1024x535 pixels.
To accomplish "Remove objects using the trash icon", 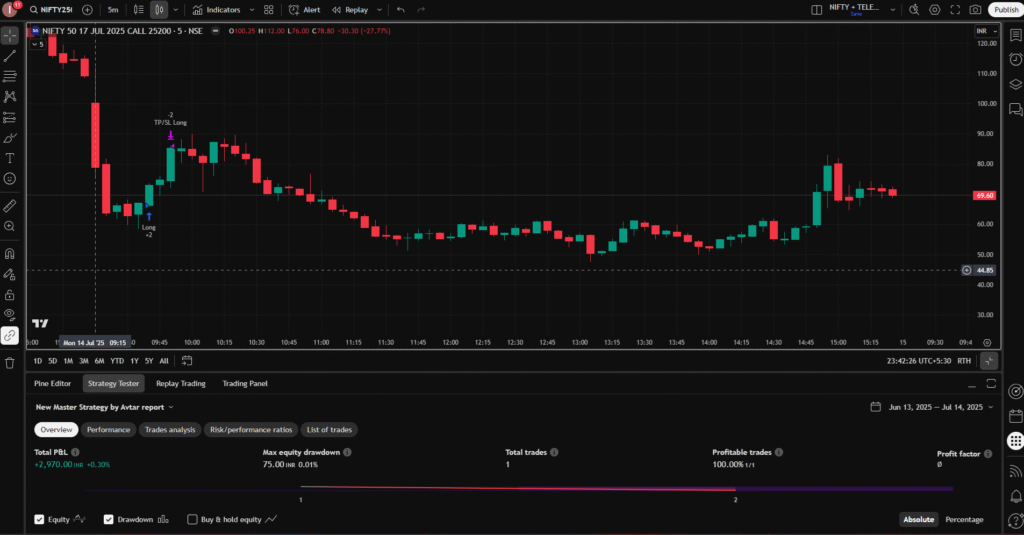I will coord(10,363).
